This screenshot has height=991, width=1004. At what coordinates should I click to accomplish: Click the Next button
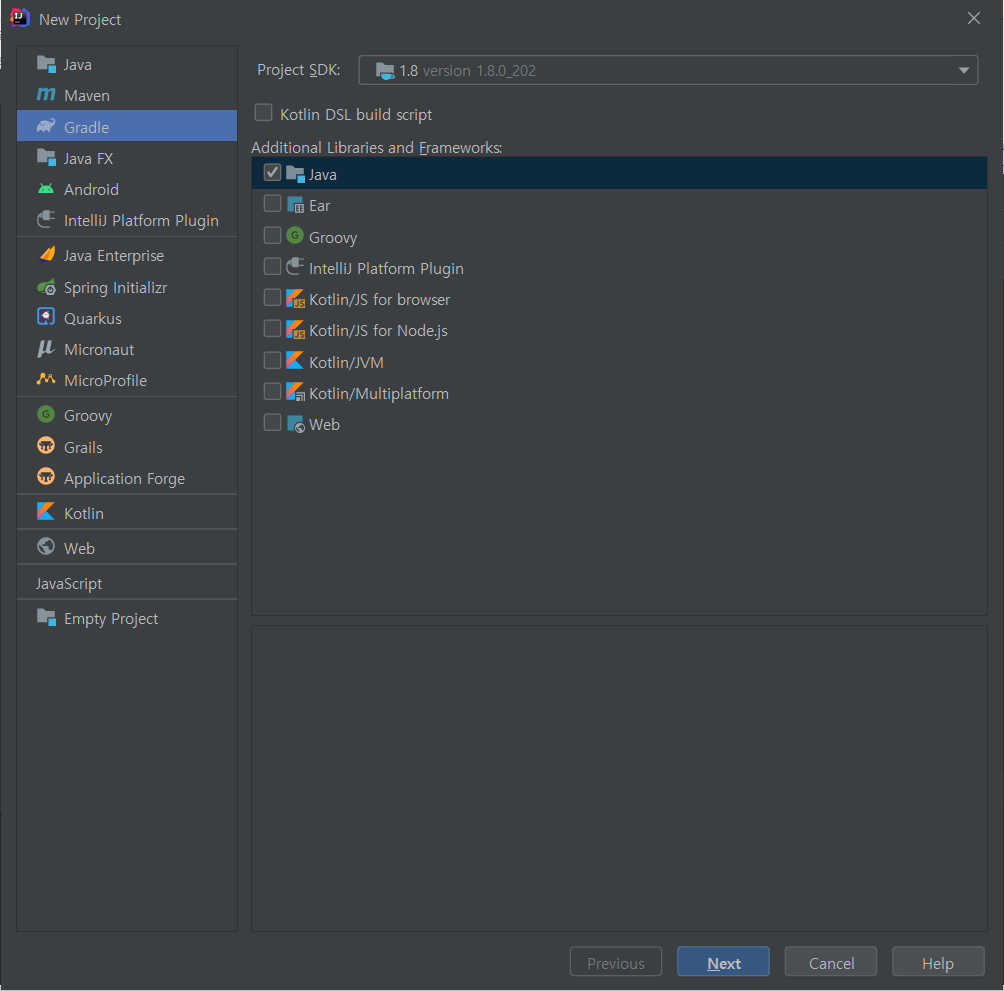click(x=724, y=962)
